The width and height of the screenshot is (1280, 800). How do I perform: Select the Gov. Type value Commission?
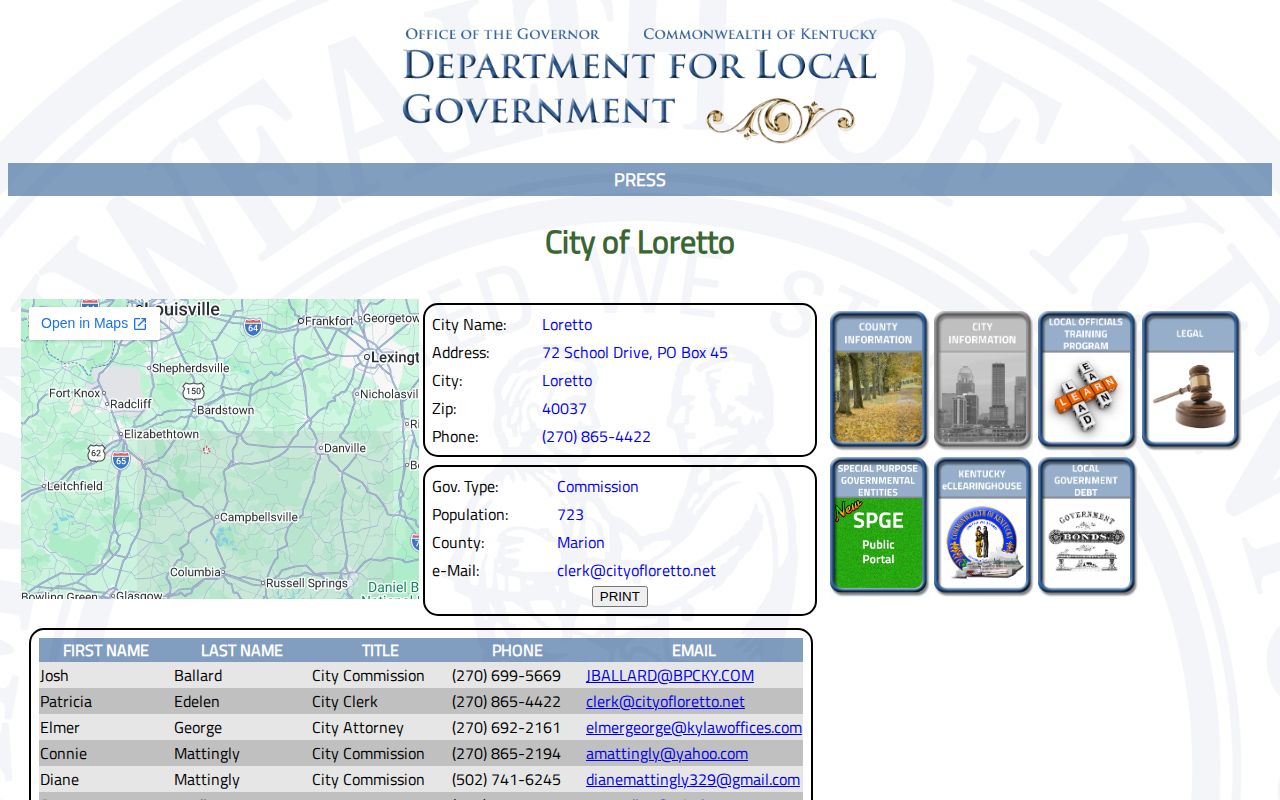[597, 487]
